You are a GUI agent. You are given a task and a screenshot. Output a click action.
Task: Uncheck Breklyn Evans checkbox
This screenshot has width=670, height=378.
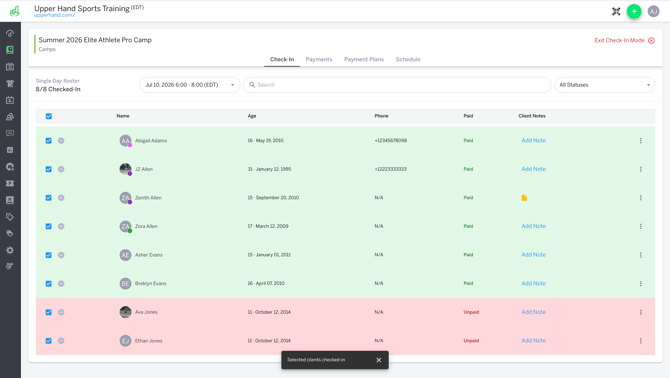pos(49,284)
